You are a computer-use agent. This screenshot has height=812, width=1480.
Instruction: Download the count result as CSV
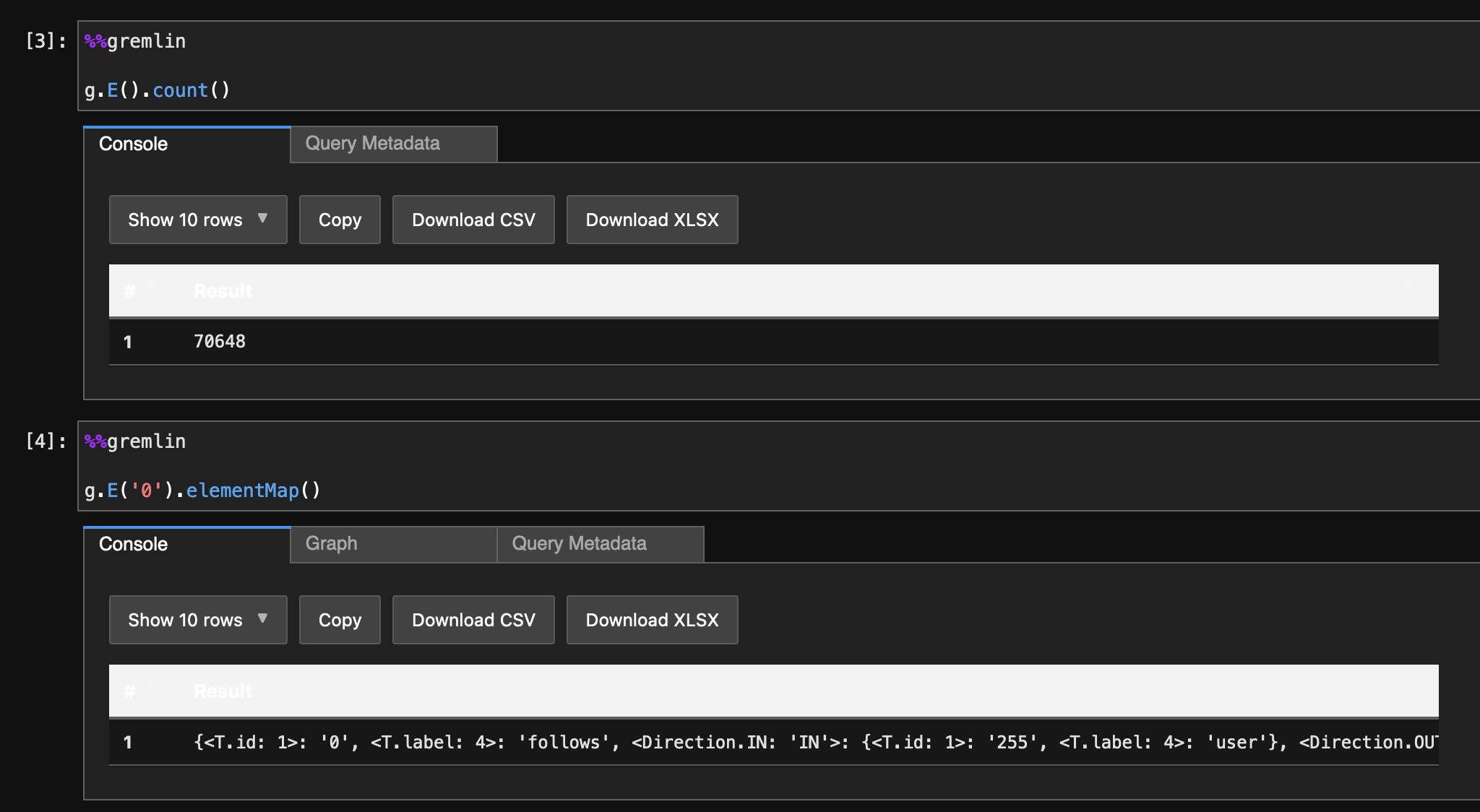pyautogui.click(x=473, y=220)
